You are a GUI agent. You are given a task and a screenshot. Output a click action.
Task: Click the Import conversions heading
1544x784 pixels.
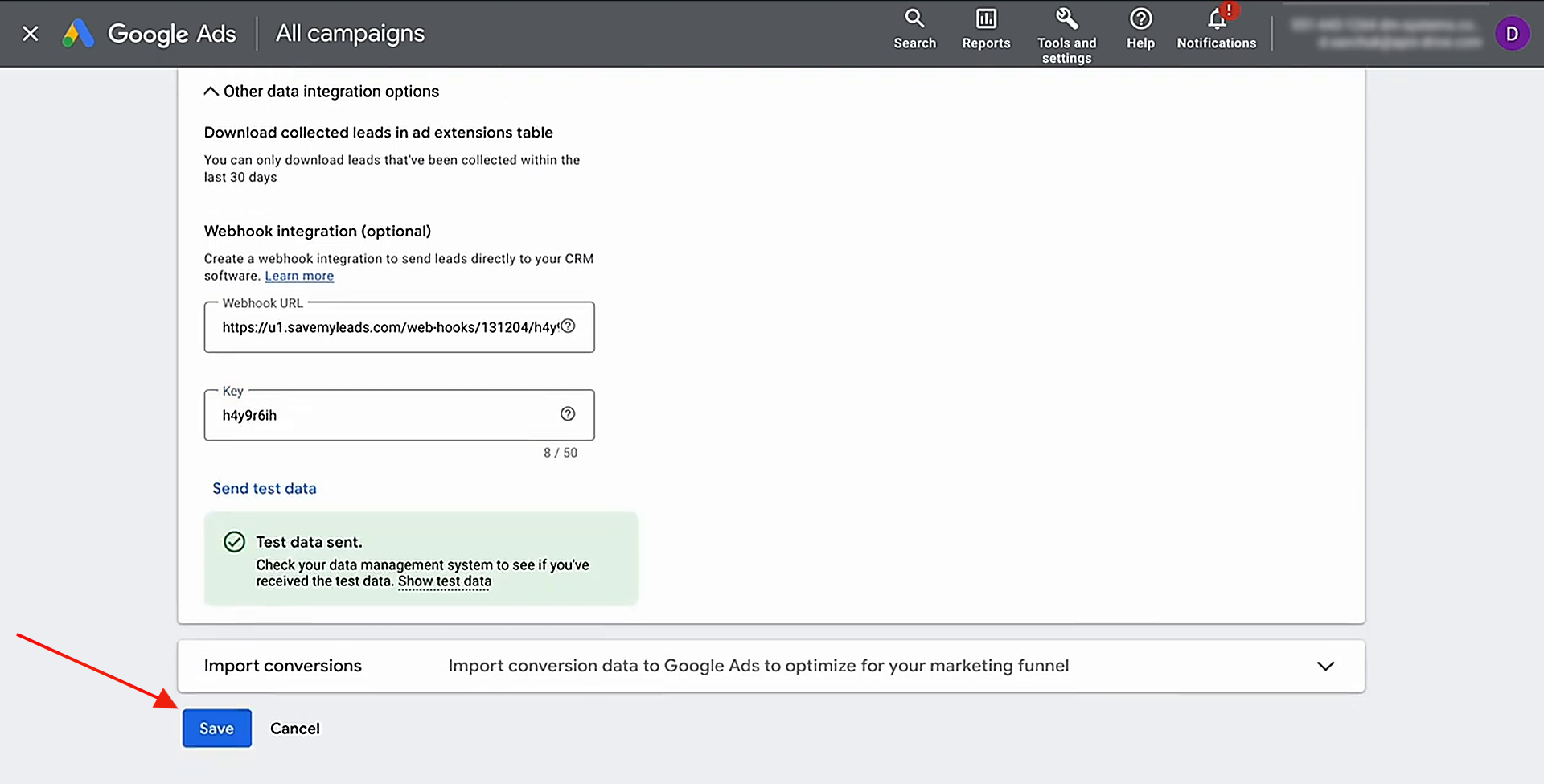click(x=283, y=666)
